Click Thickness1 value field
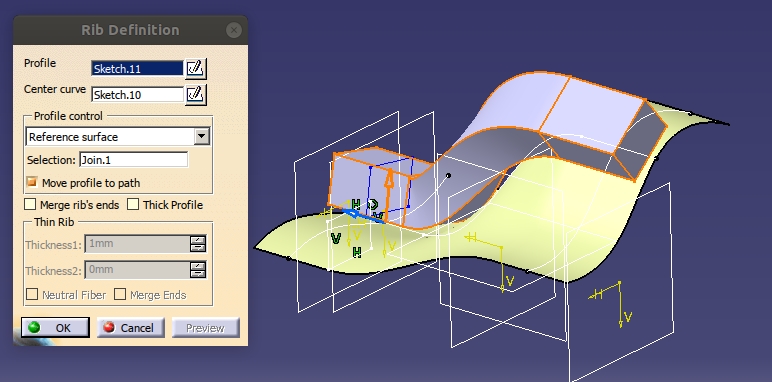This screenshot has height=382, width=772. pos(137,244)
